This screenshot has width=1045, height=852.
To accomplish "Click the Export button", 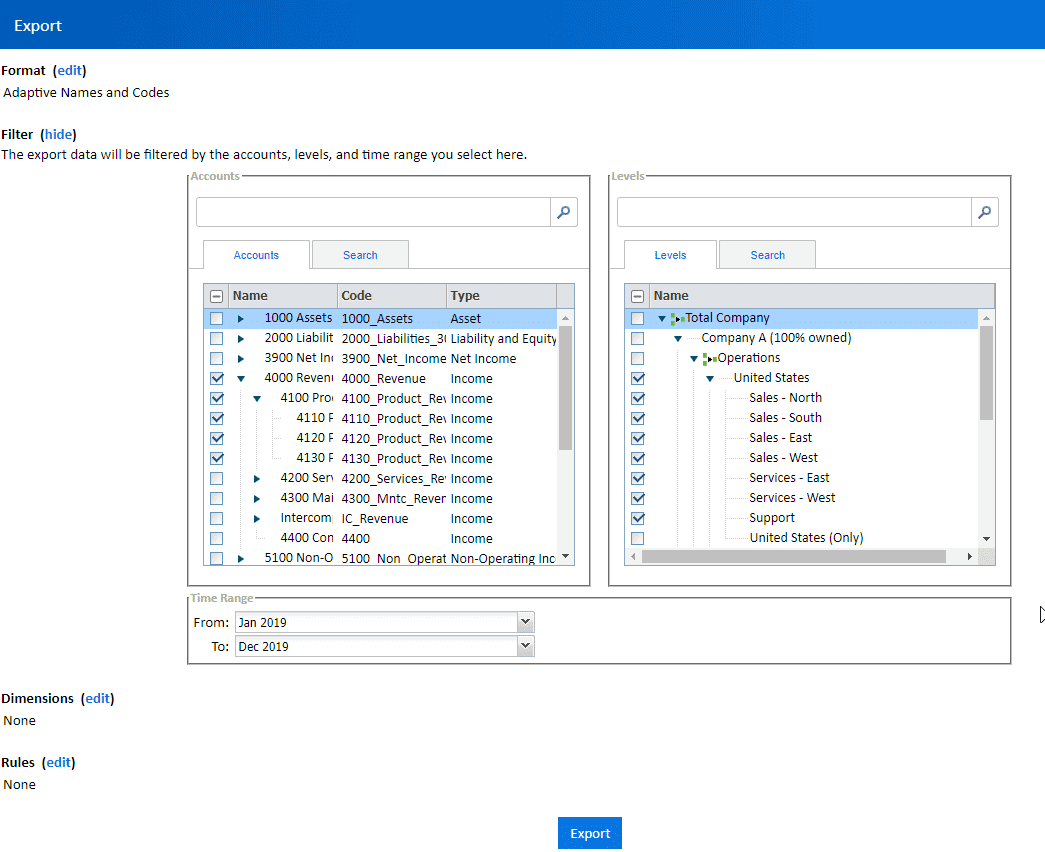I will coord(589,832).
